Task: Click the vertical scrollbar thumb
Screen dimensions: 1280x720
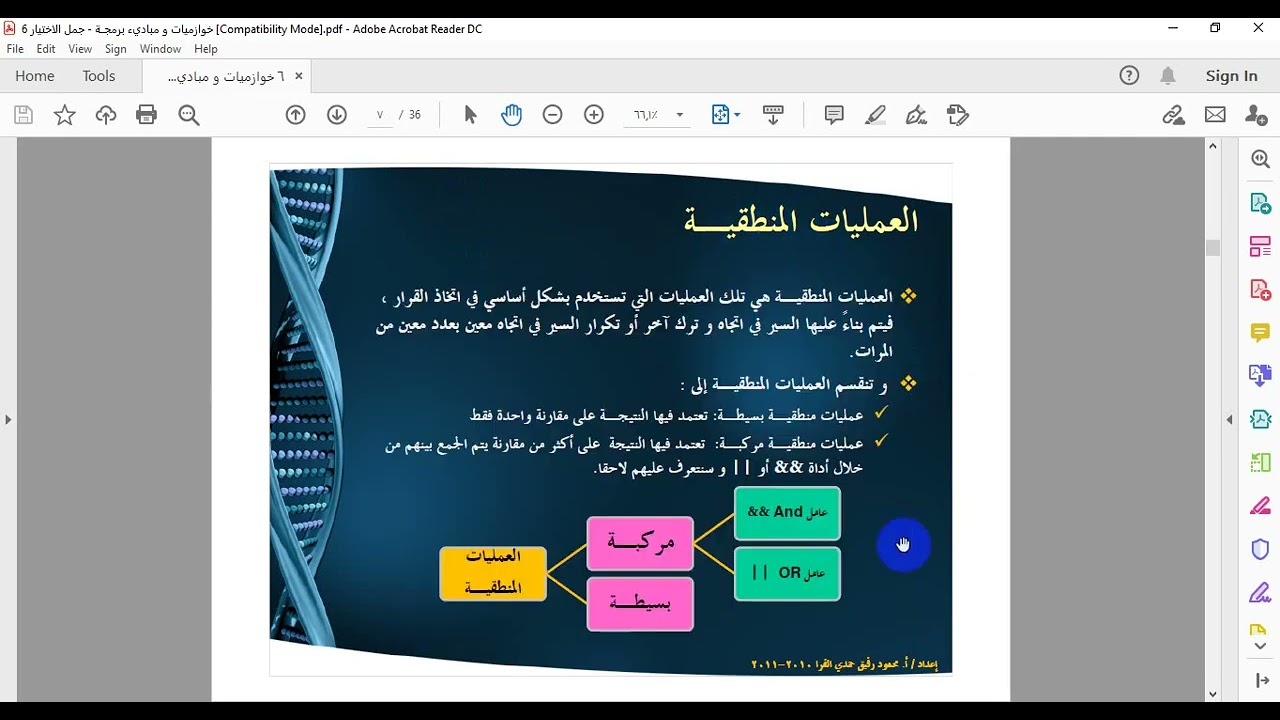Action: pos(1213,248)
